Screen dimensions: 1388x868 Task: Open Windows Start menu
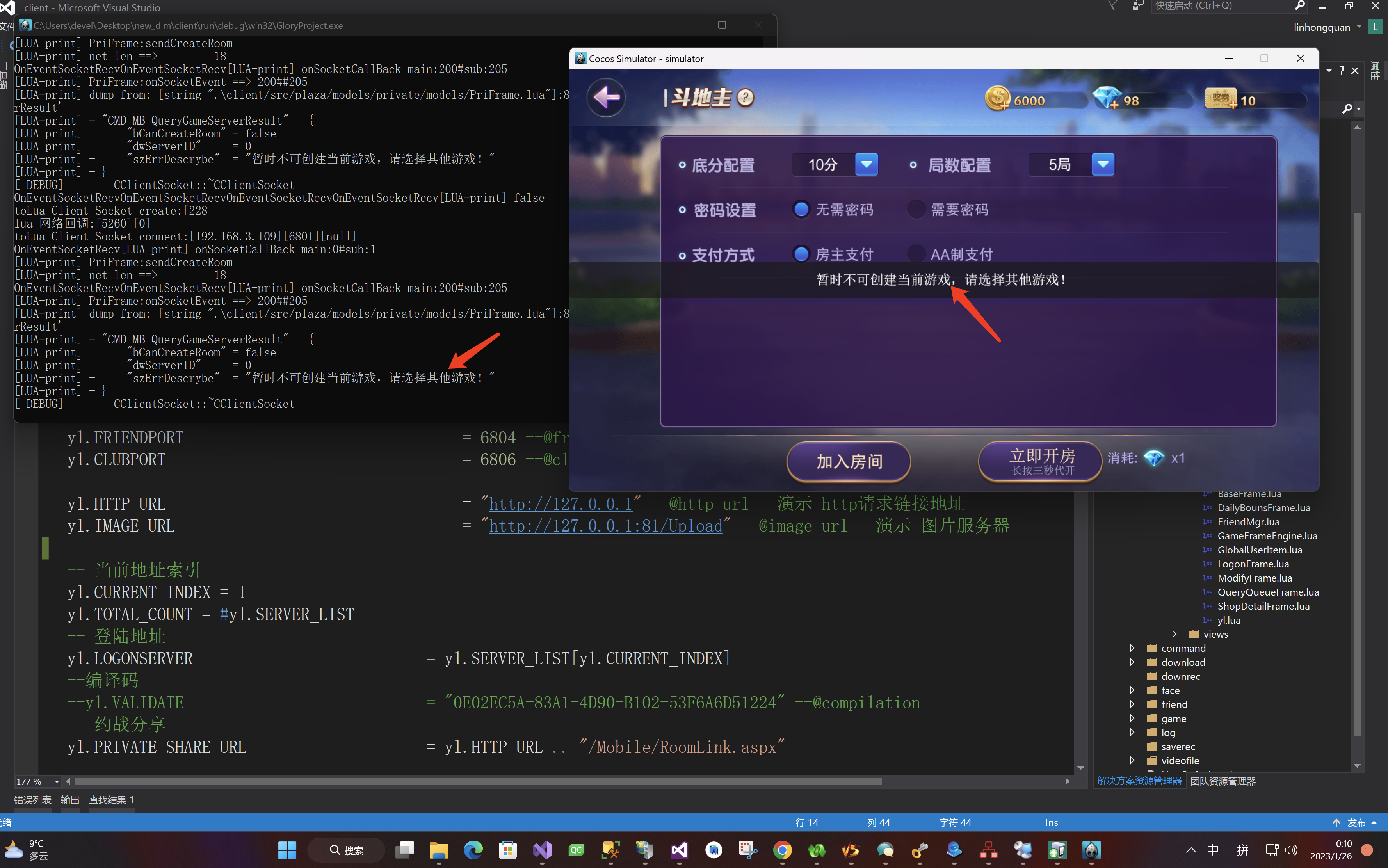[x=287, y=850]
